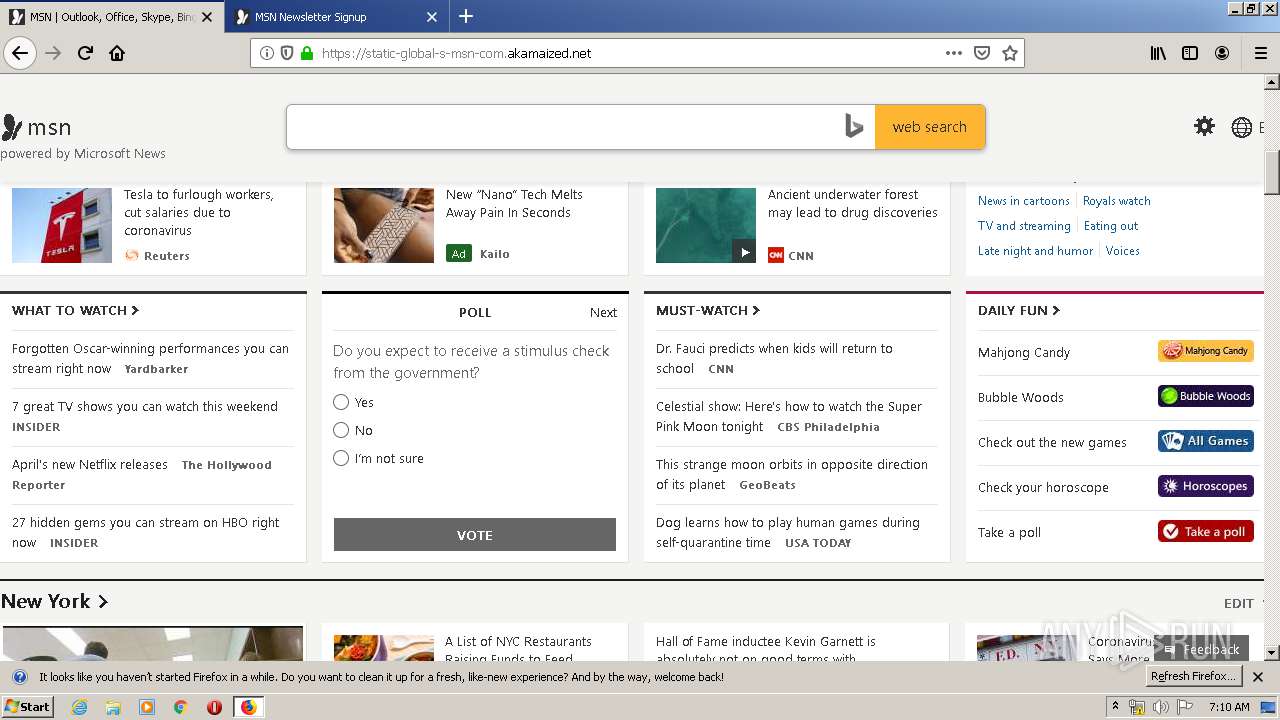
Task: Open Dr. Fauci kids school article
Action: pos(774,358)
